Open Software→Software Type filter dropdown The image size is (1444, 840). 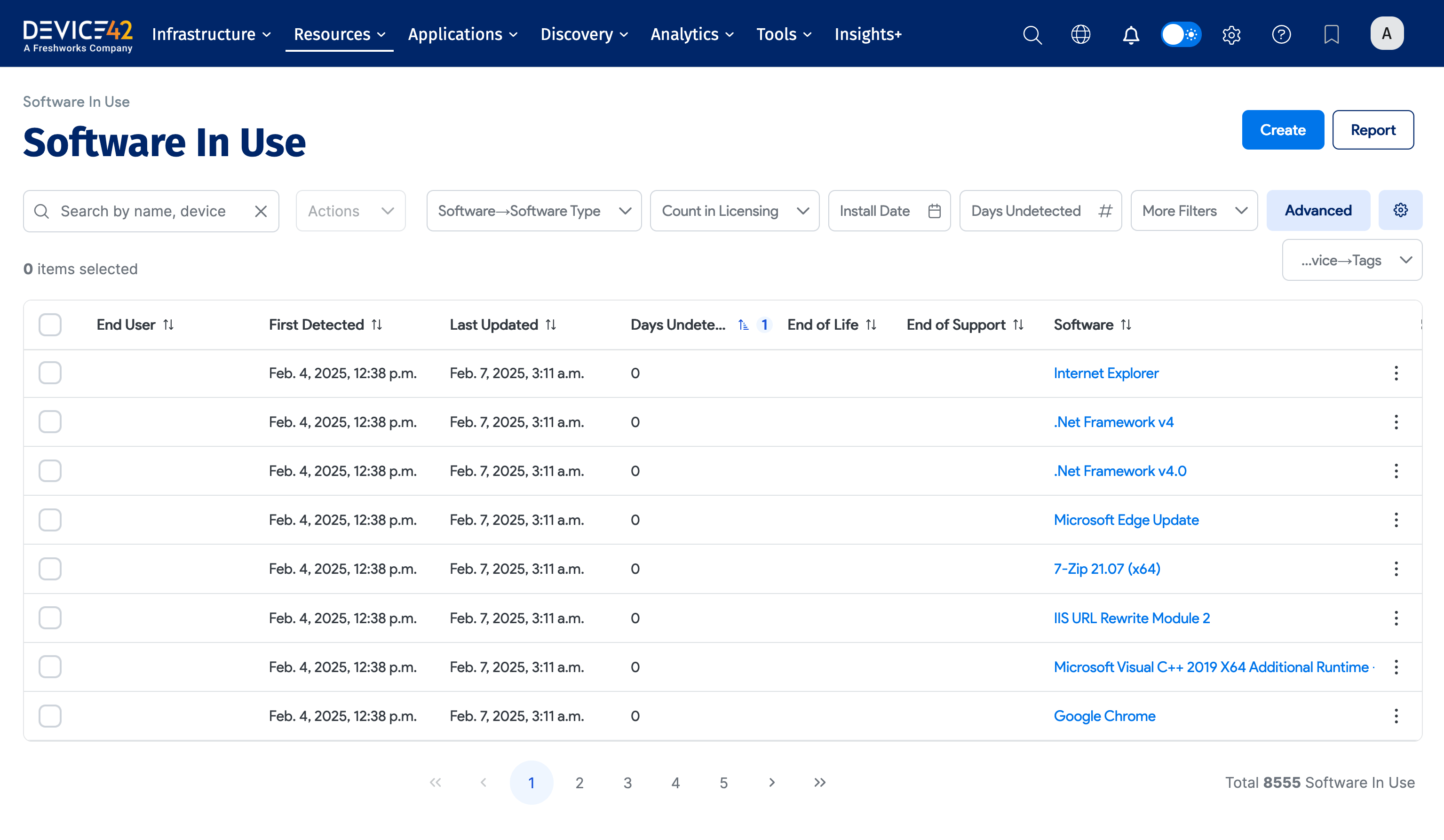(x=534, y=211)
